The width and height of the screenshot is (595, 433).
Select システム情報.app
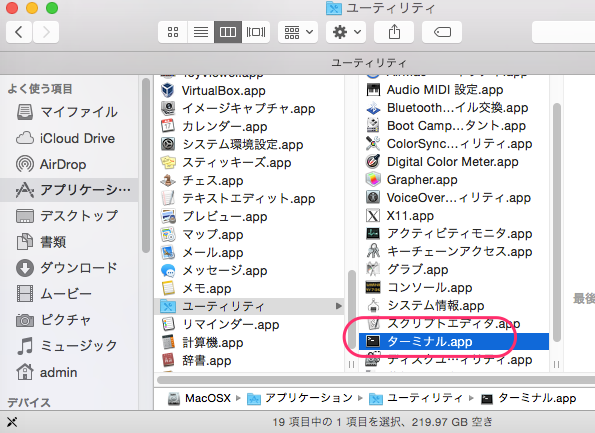[x=454, y=306]
